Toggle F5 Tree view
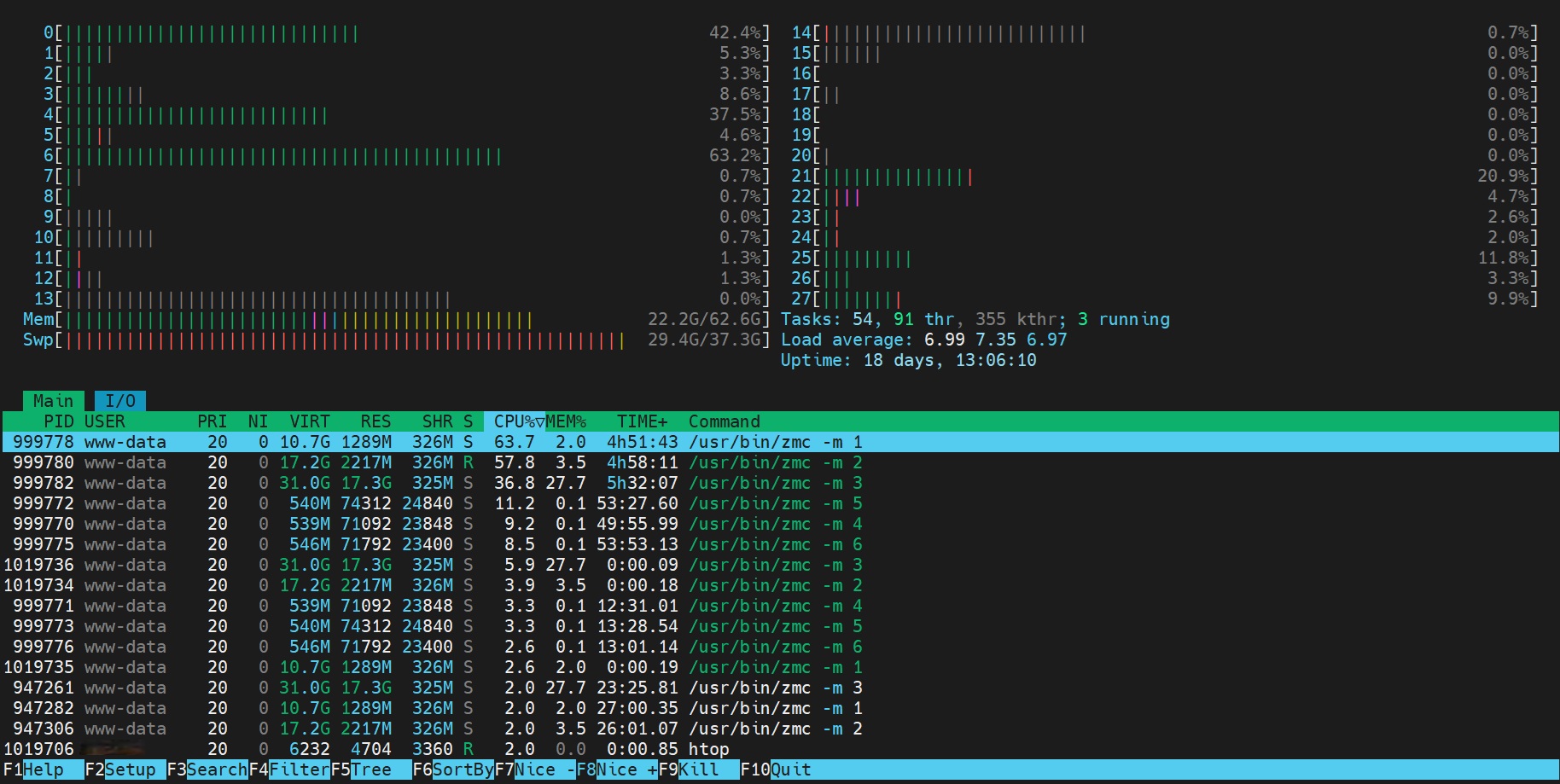The image size is (1560, 784). [371, 769]
